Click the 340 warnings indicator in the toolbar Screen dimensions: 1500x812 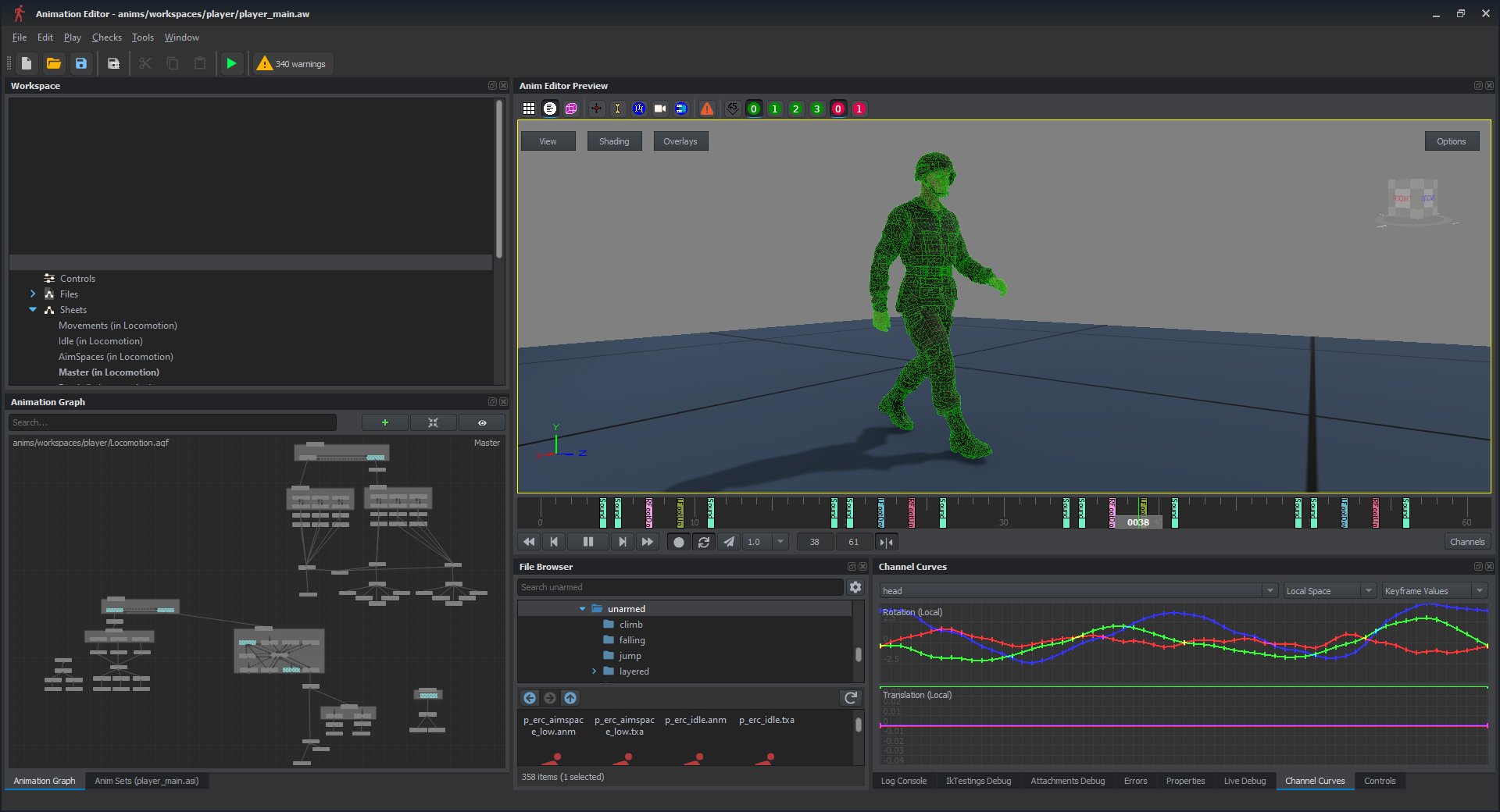pyautogui.click(x=291, y=63)
